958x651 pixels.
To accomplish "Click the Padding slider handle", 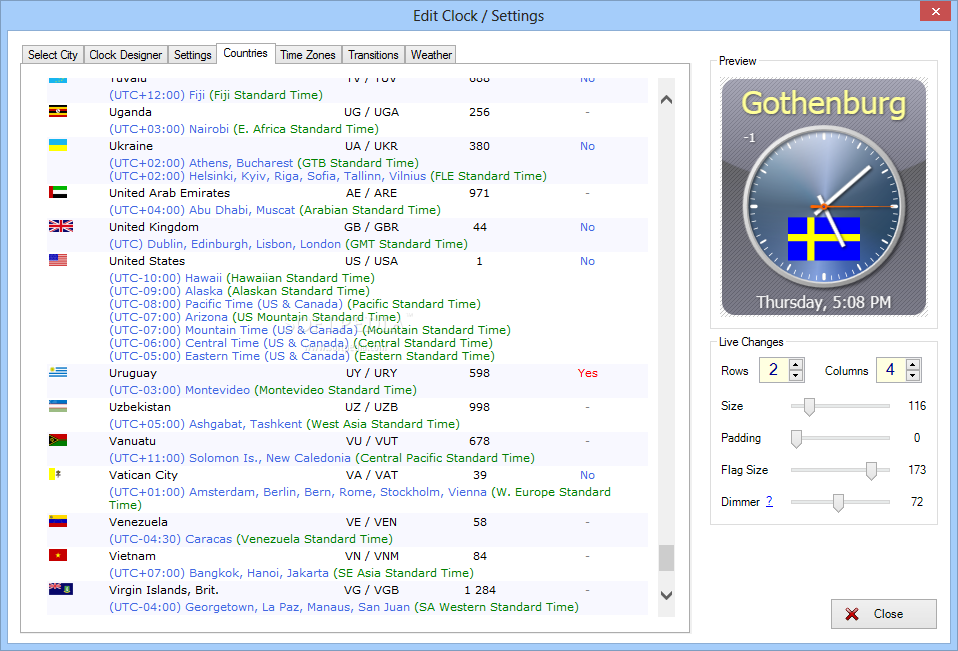I will [796, 438].
